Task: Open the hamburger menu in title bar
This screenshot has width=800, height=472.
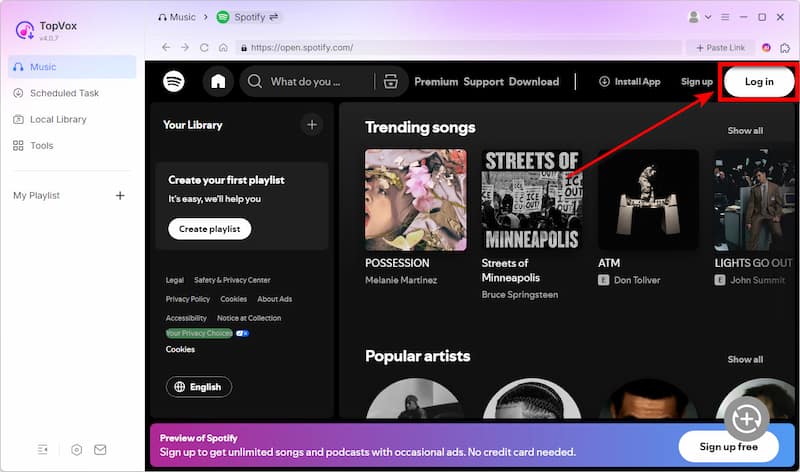Action: [x=725, y=17]
